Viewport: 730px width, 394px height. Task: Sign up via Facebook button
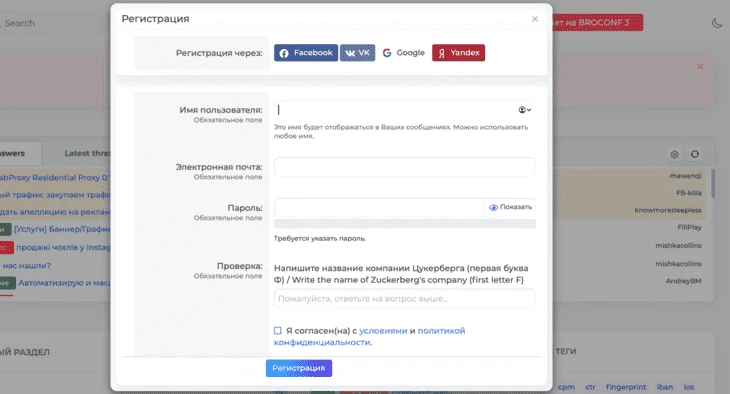(x=306, y=53)
